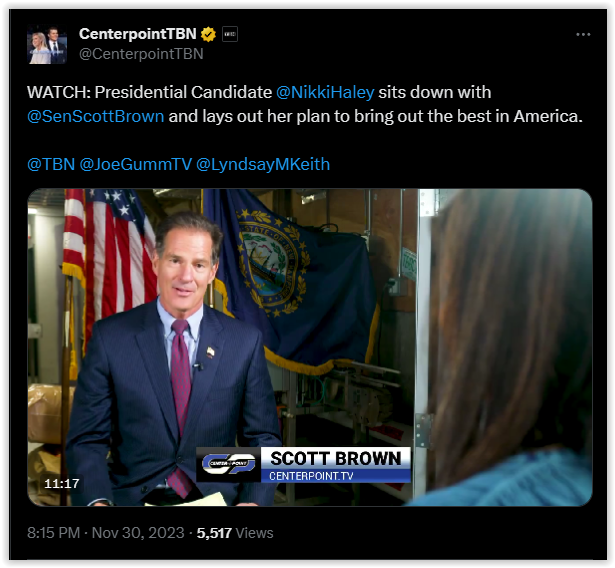Click the CENTERPOINT.TV caption text

tap(311, 476)
